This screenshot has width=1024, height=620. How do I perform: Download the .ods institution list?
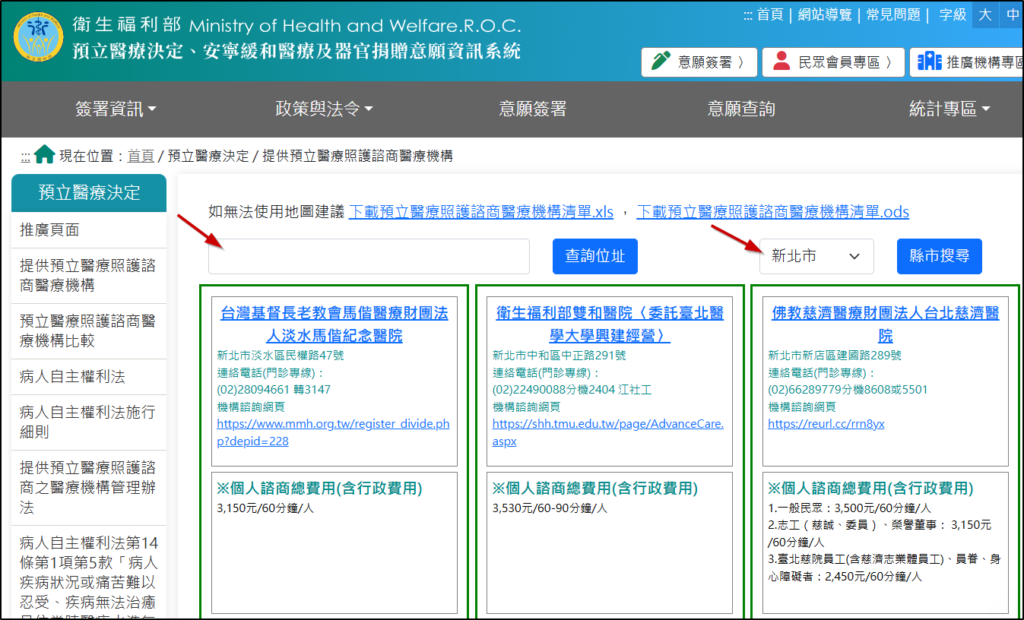772,212
